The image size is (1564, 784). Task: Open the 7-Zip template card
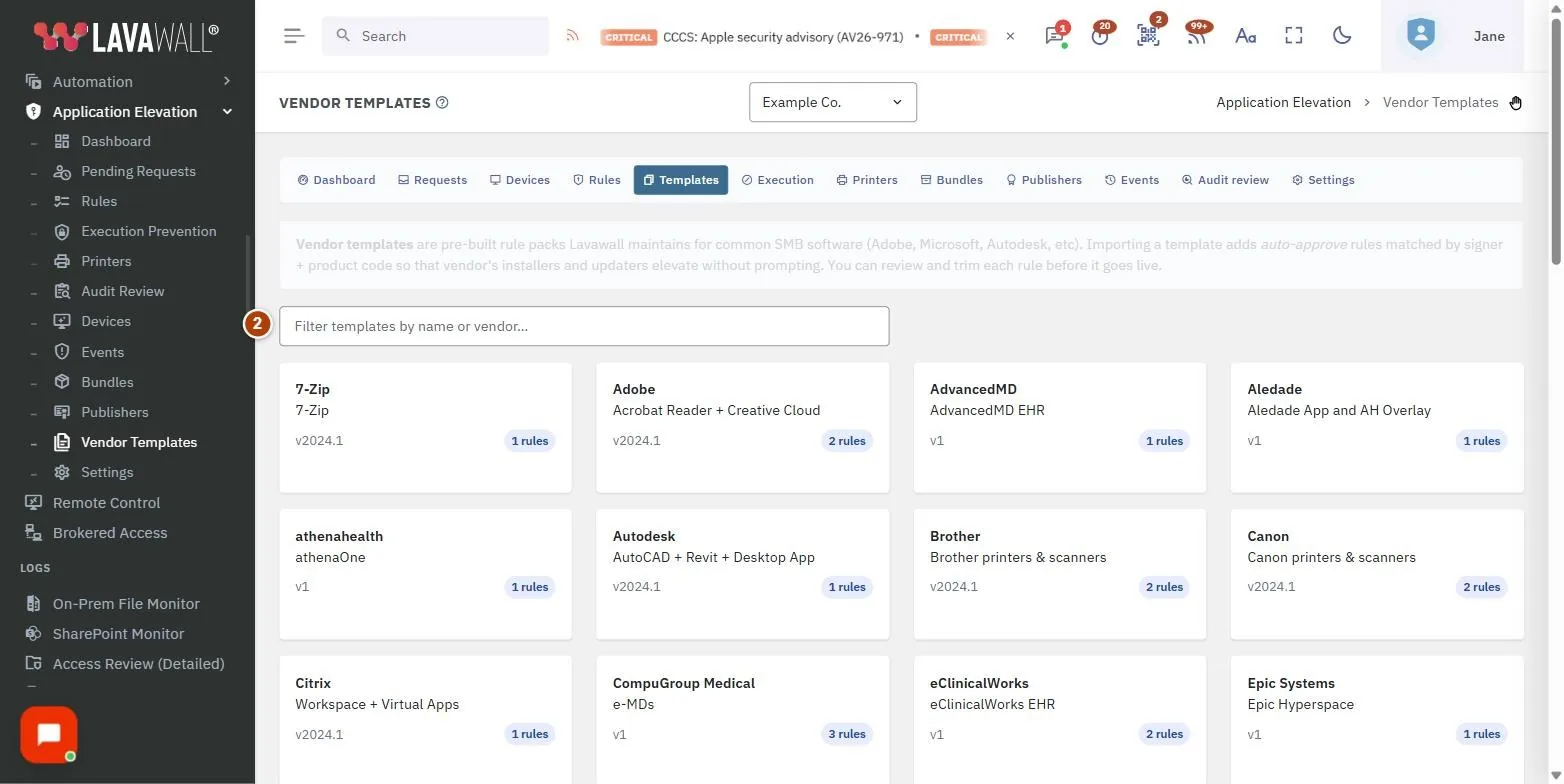coord(425,428)
